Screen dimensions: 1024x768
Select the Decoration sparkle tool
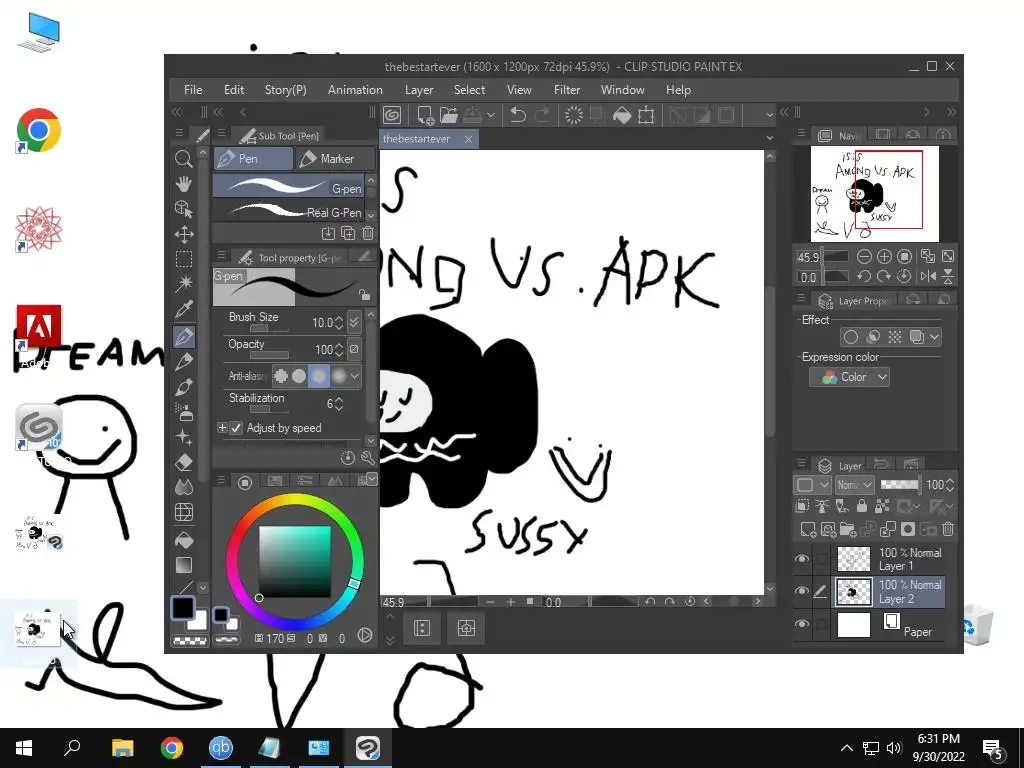pyautogui.click(x=184, y=437)
